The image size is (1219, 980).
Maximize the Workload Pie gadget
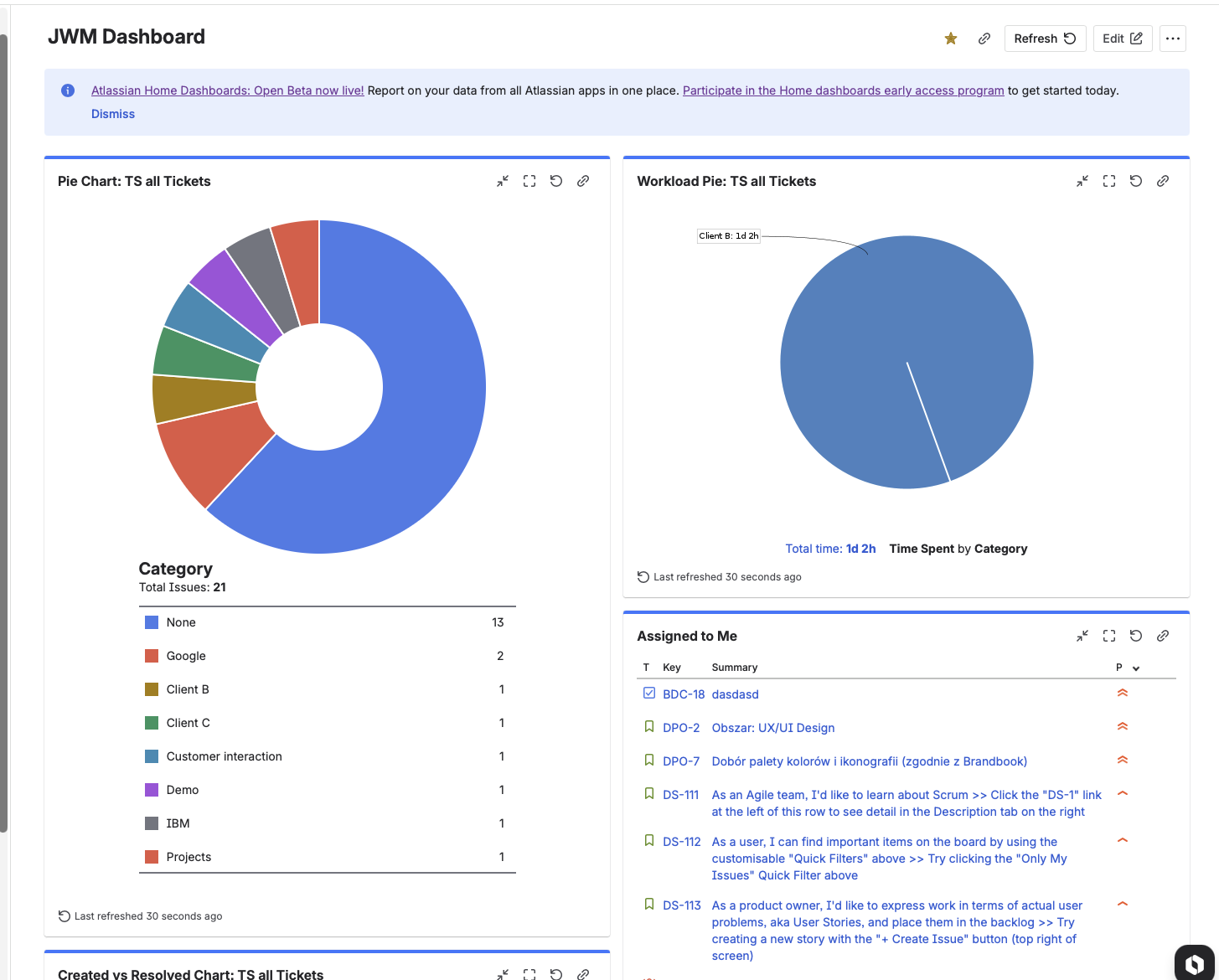[x=1108, y=181]
